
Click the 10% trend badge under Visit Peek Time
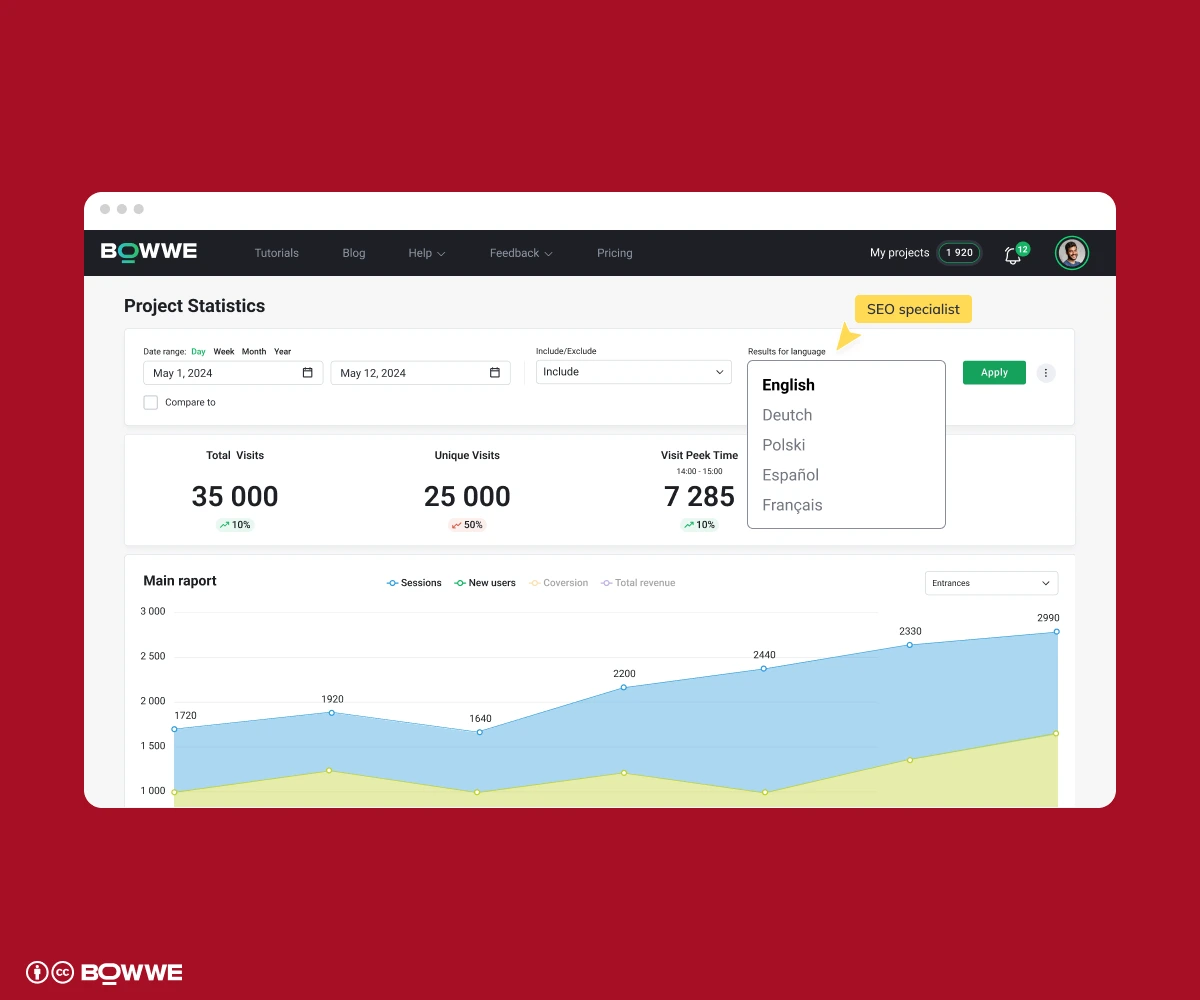699,525
